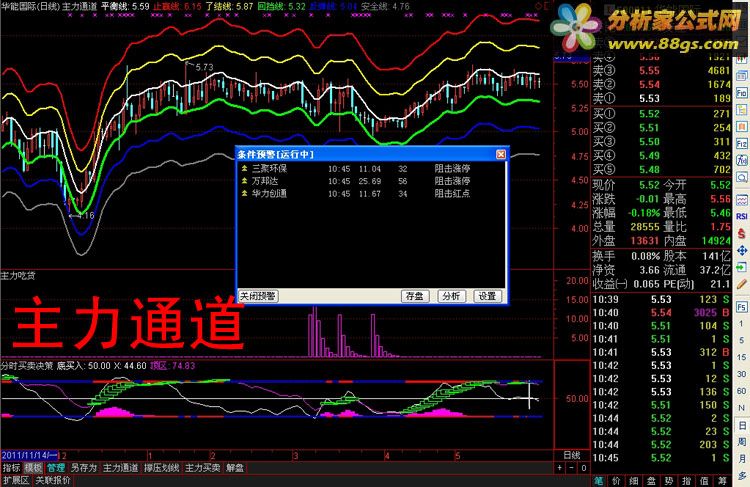The image size is (750, 487).
Task: Select the 主力通道 template tab
Action: (121, 468)
